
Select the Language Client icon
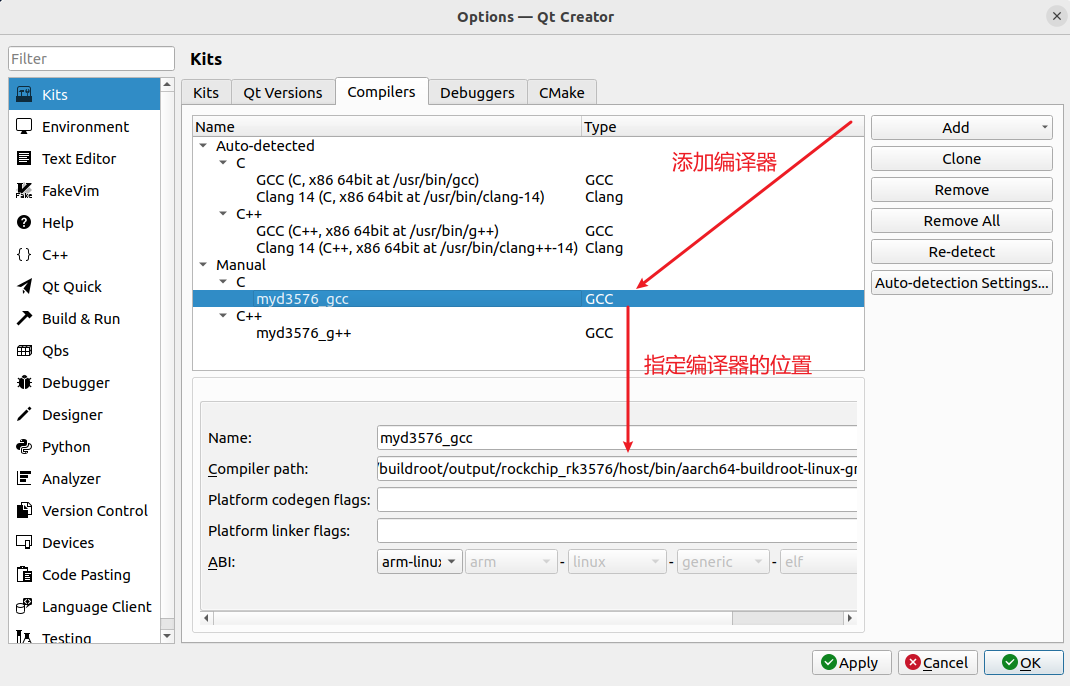click(24, 606)
